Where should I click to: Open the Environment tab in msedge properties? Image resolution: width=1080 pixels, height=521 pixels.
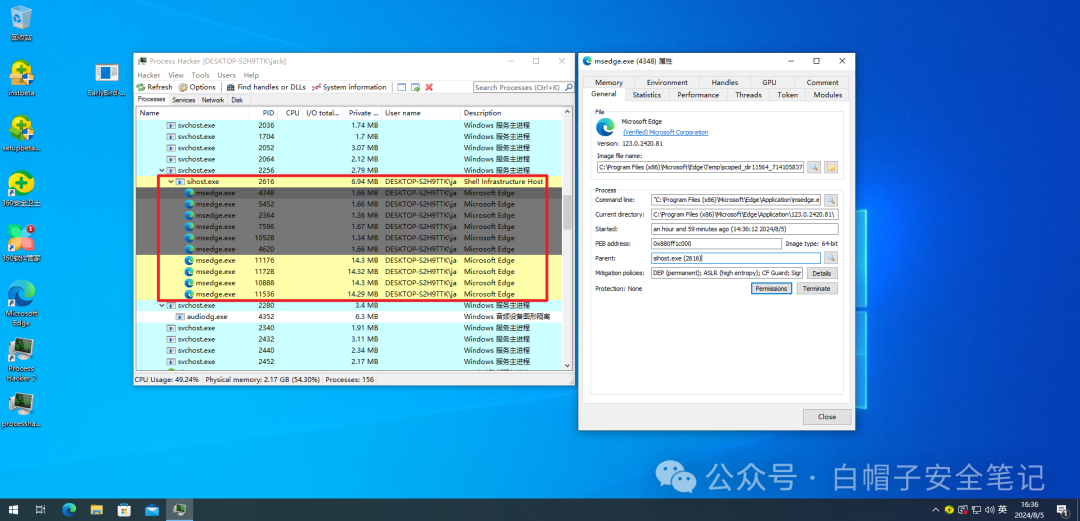coord(667,82)
